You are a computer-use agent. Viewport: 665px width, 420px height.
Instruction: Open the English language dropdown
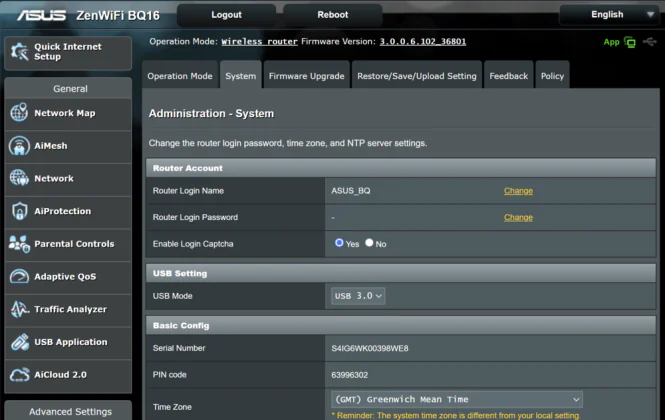609,15
